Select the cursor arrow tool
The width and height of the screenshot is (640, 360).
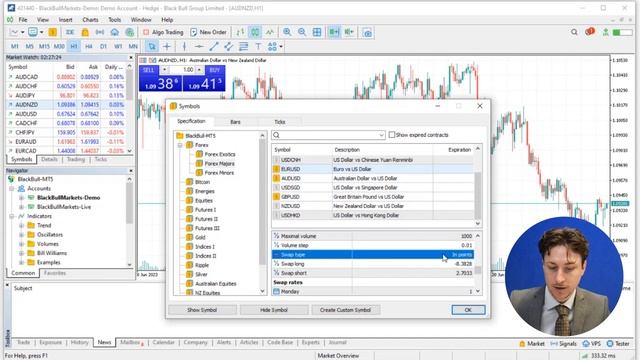pos(152,47)
